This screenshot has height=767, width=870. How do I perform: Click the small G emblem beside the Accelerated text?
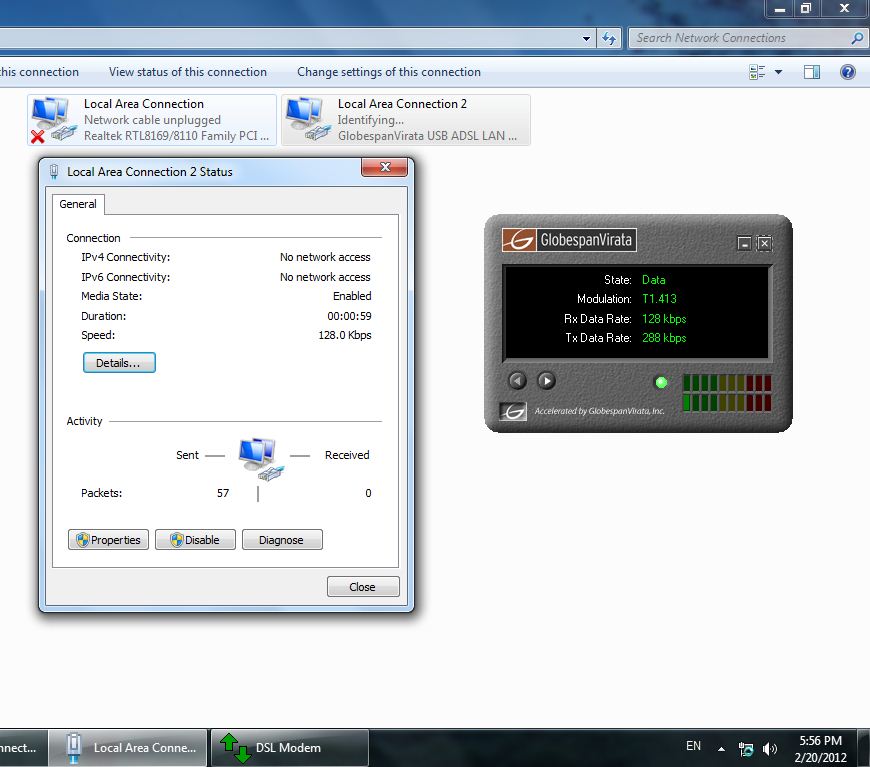pyautogui.click(x=513, y=411)
